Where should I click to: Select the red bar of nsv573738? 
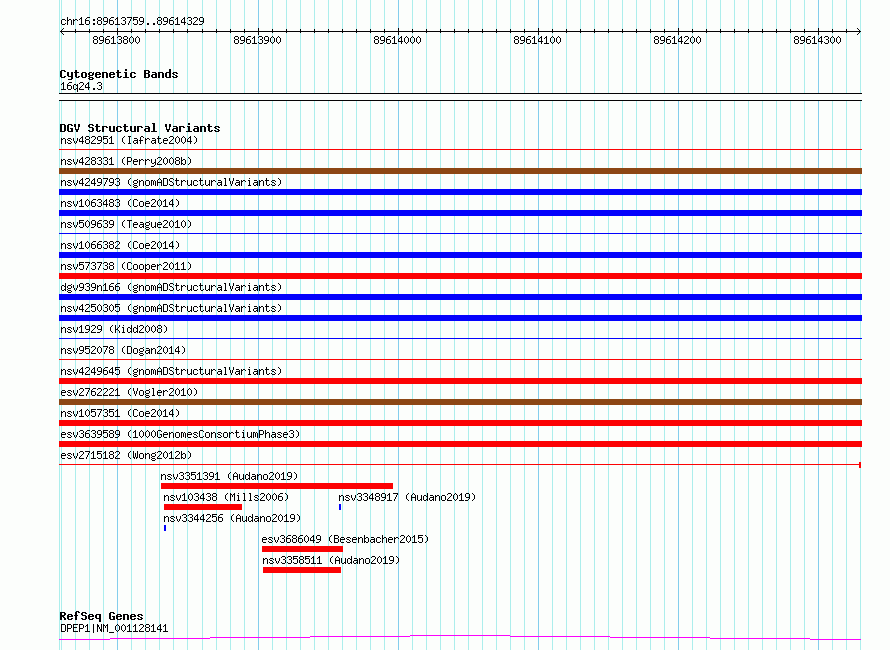click(x=460, y=276)
